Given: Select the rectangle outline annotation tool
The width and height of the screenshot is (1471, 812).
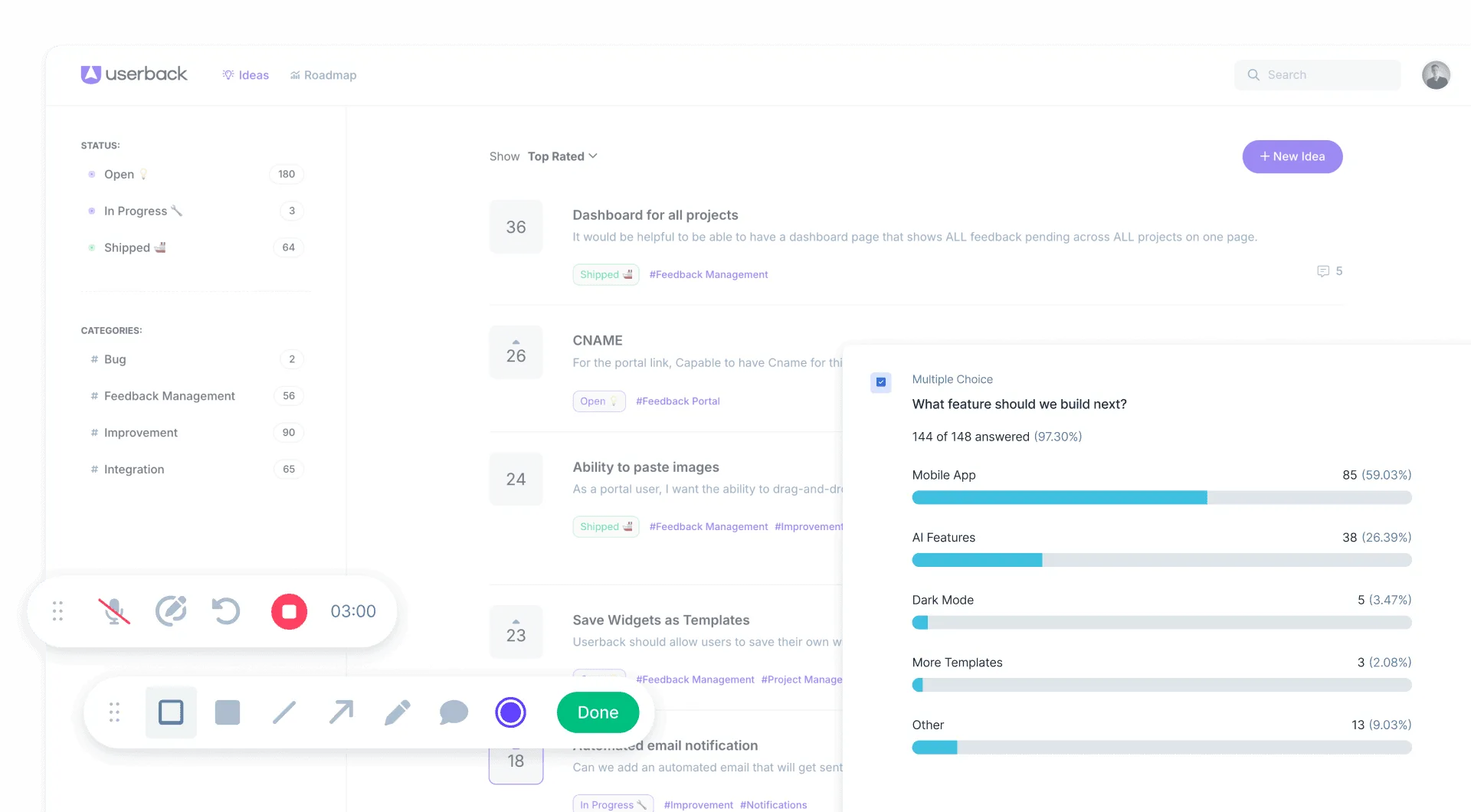Looking at the screenshot, I should [x=170, y=712].
